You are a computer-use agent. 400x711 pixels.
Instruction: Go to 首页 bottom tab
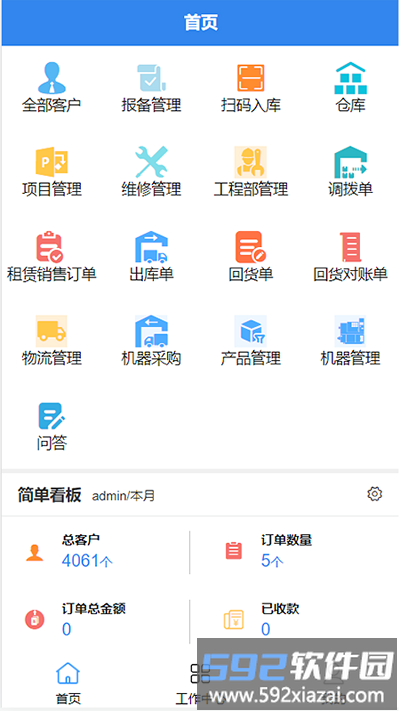pyautogui.click(x=68, y=684)
